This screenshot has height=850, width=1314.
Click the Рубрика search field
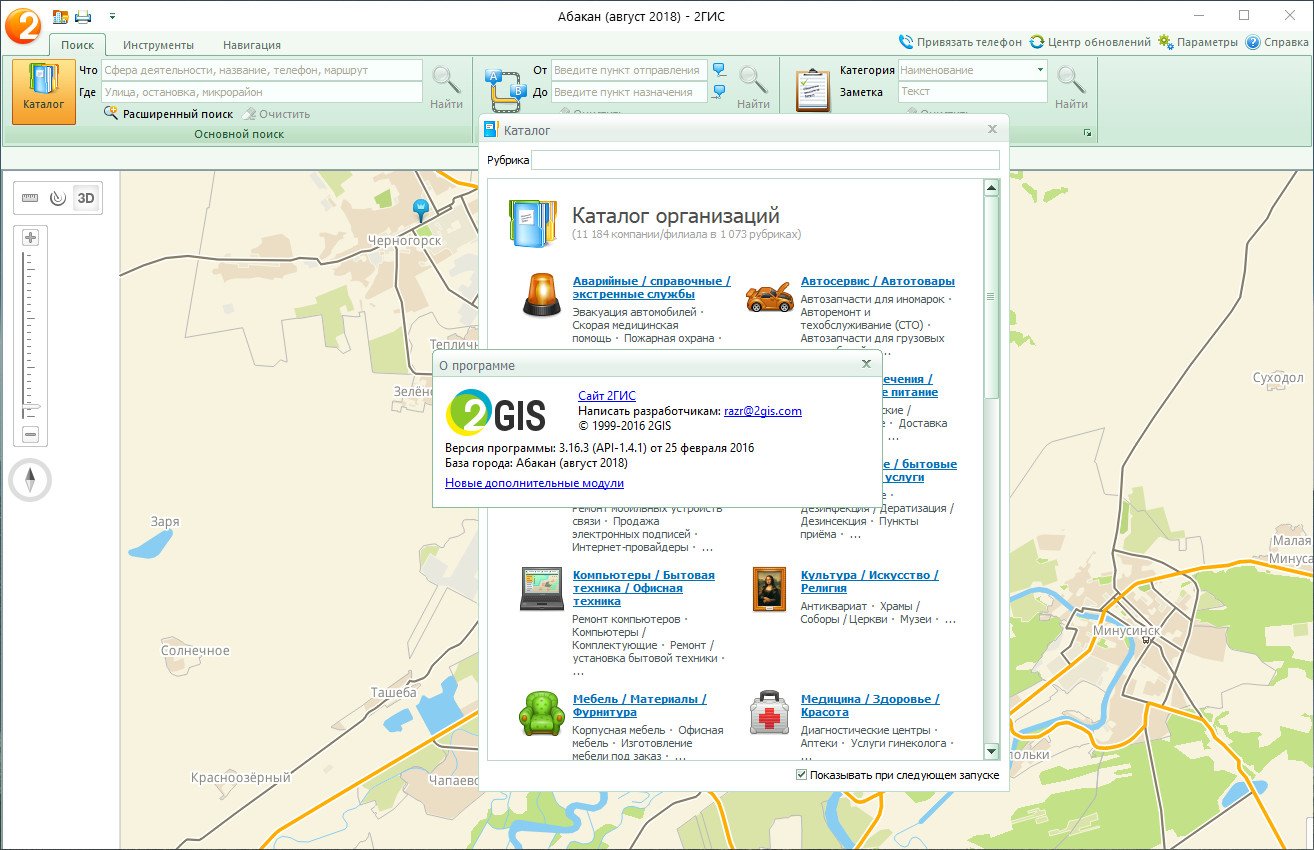pyautogui.click(x=765, y=160)
